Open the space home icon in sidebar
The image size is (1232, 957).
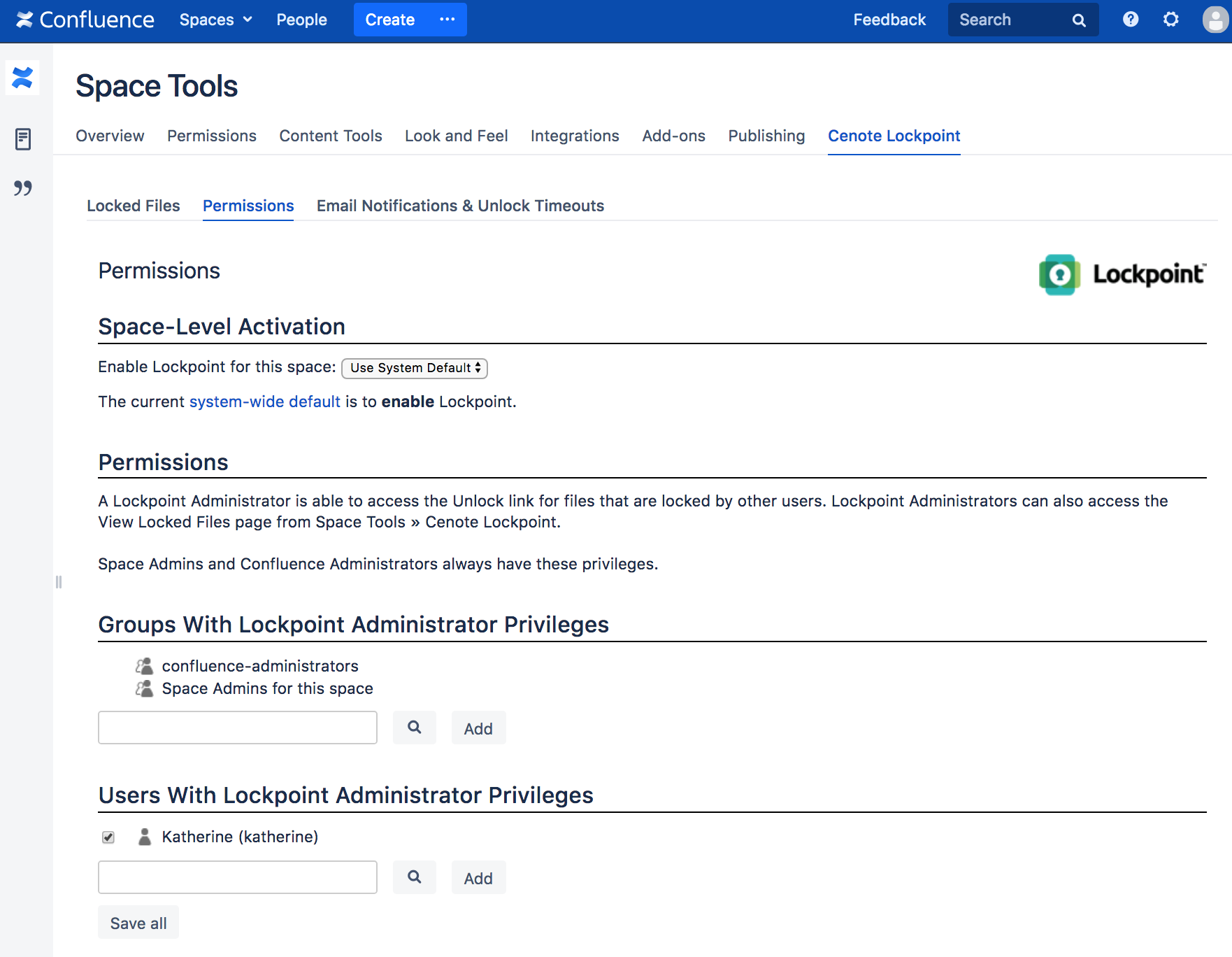click(22, 77)
